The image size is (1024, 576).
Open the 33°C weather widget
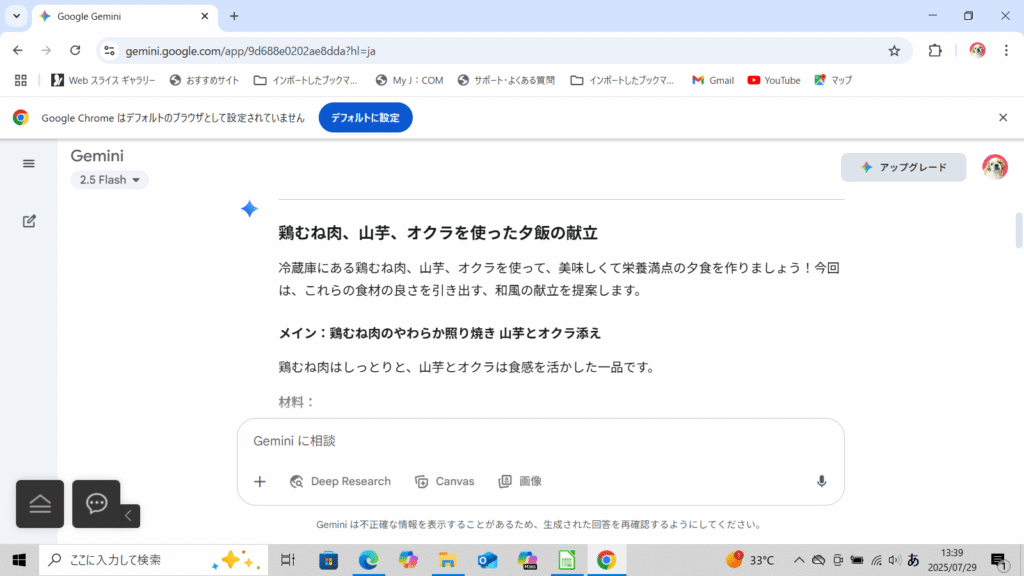[750, 560]
